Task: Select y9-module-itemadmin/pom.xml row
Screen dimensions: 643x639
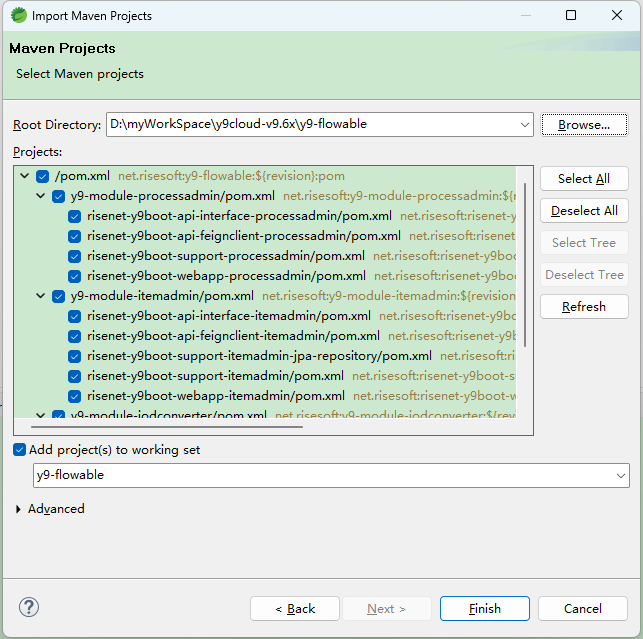Action: coord(162,296)
